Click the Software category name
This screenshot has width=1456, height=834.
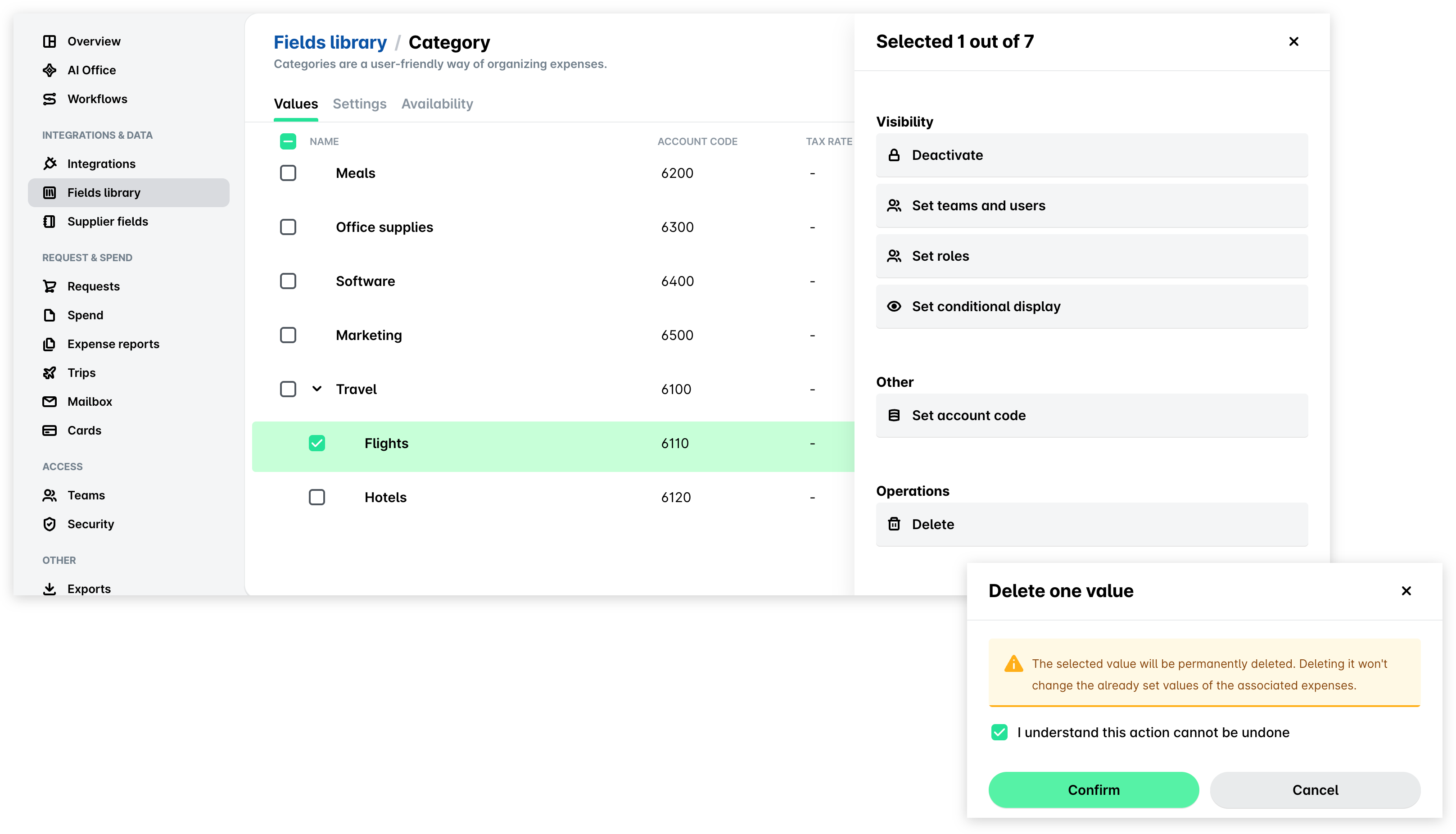(365, 281)
